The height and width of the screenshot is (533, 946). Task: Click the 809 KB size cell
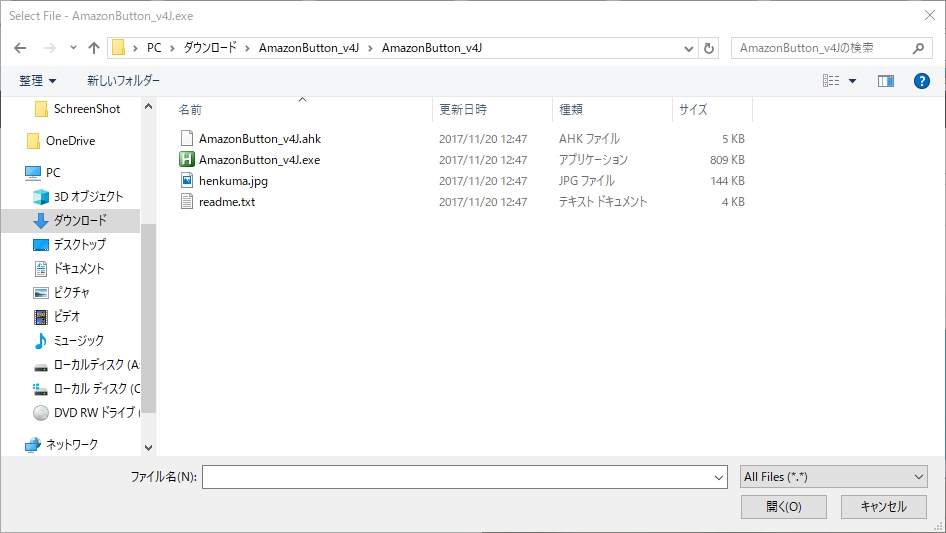tap(727, 160)
